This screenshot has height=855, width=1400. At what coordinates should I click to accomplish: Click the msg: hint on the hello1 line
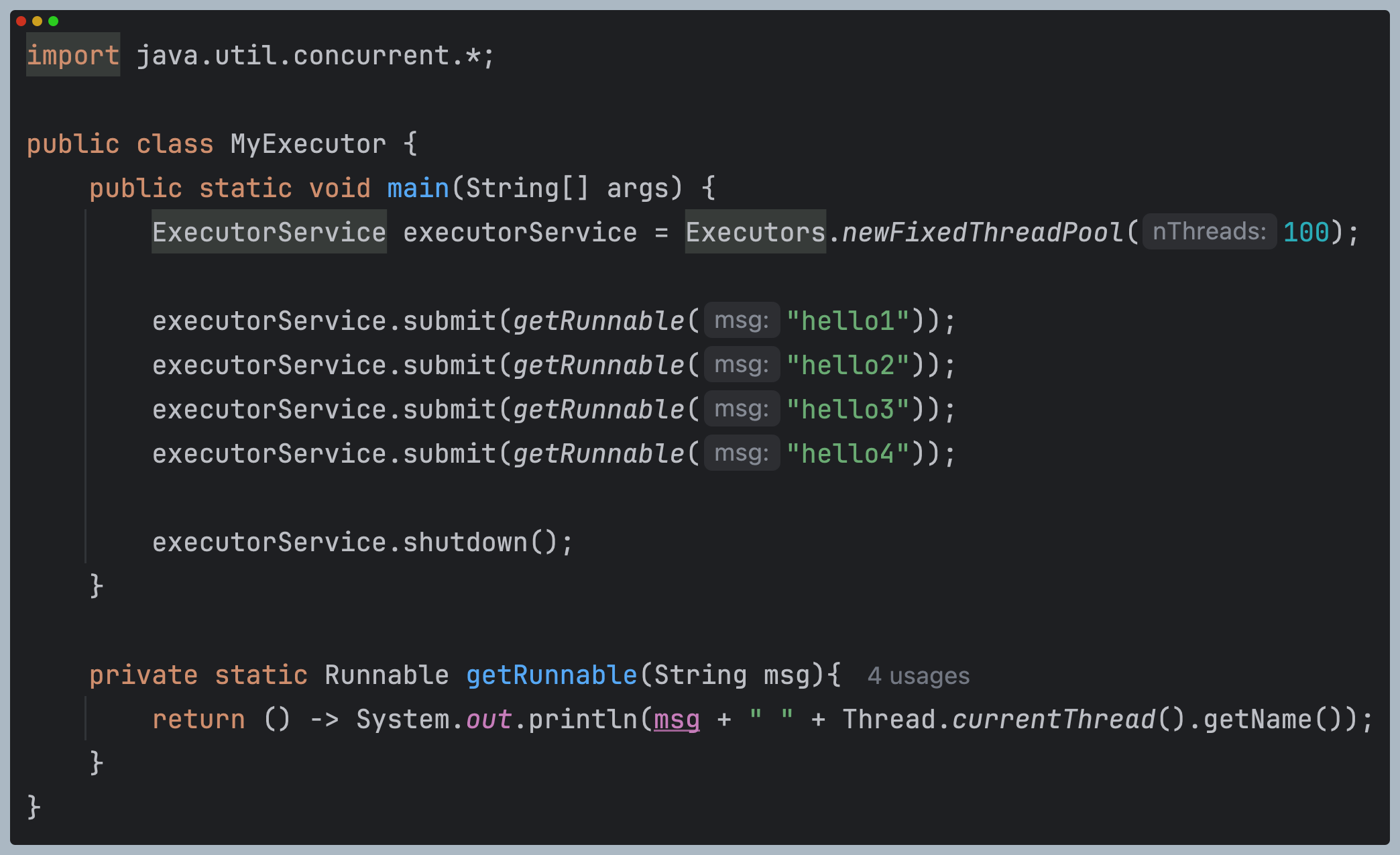(741, 321)
